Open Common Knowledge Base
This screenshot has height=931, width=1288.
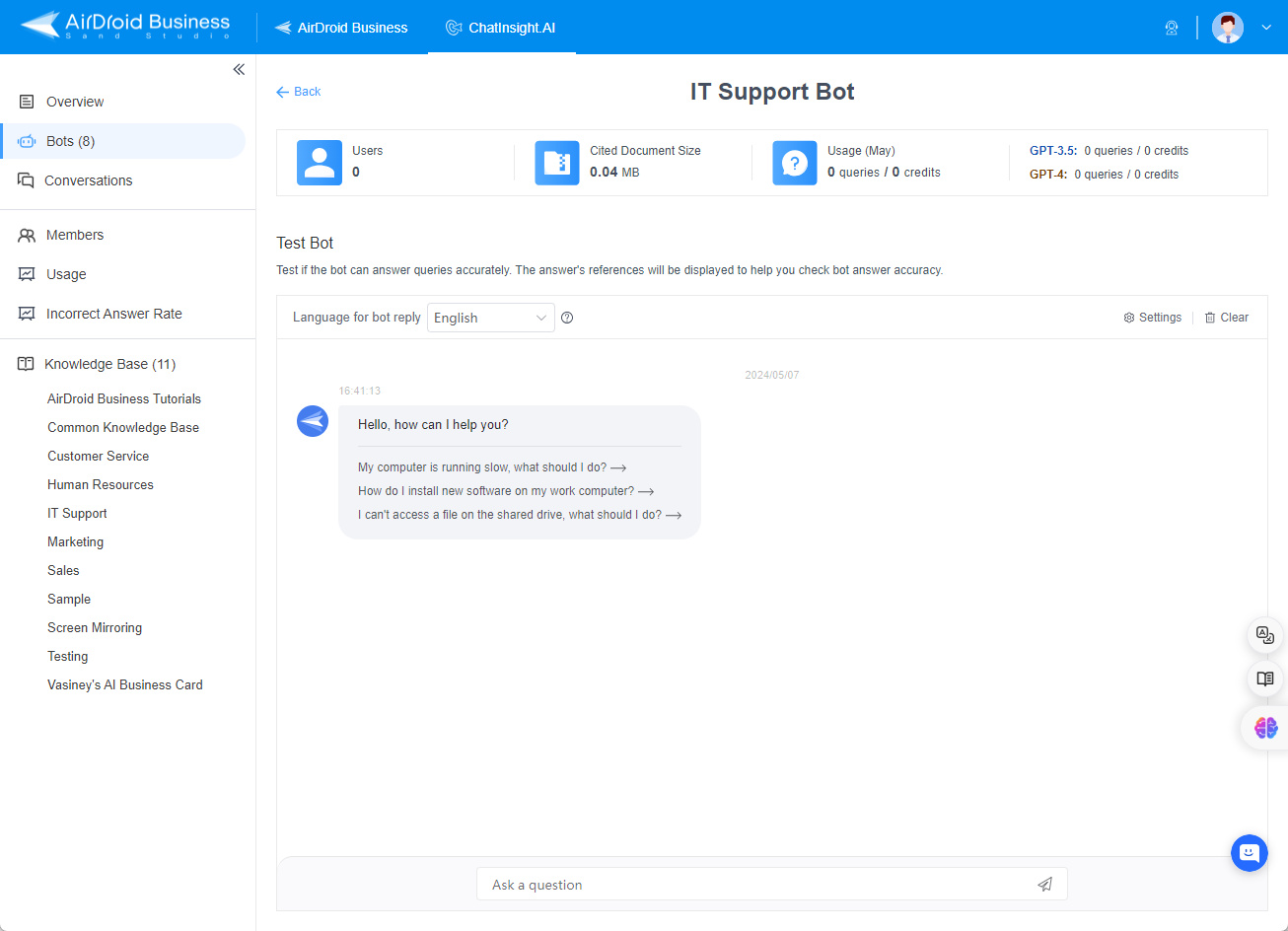click(123, 427)
